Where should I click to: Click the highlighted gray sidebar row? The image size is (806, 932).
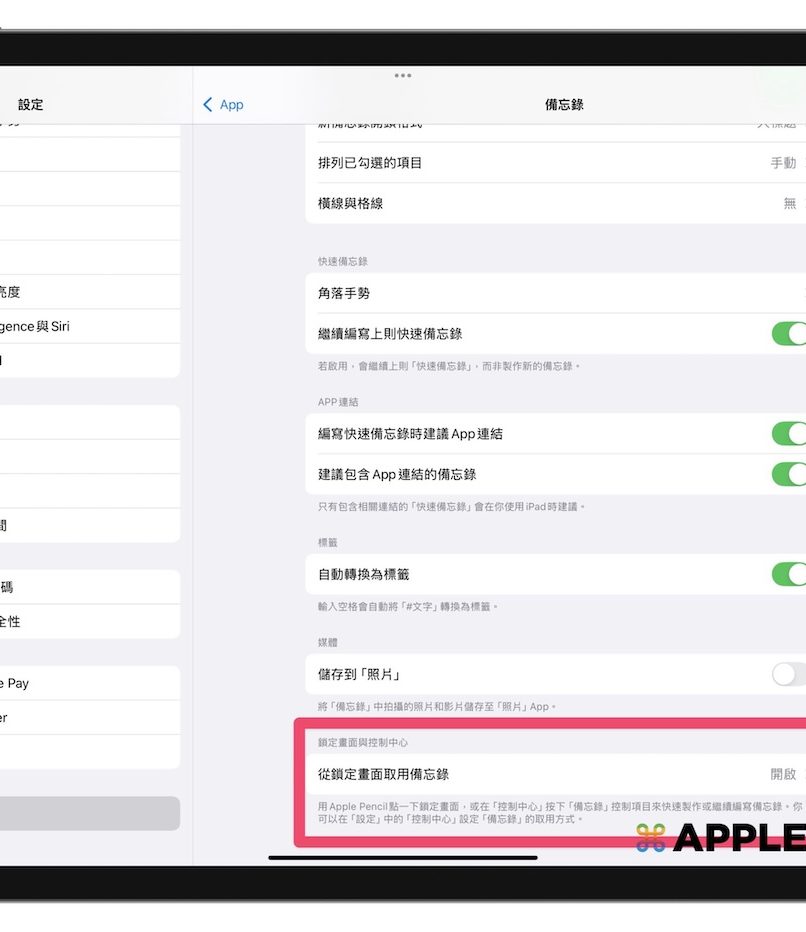(x=90, y=813)
